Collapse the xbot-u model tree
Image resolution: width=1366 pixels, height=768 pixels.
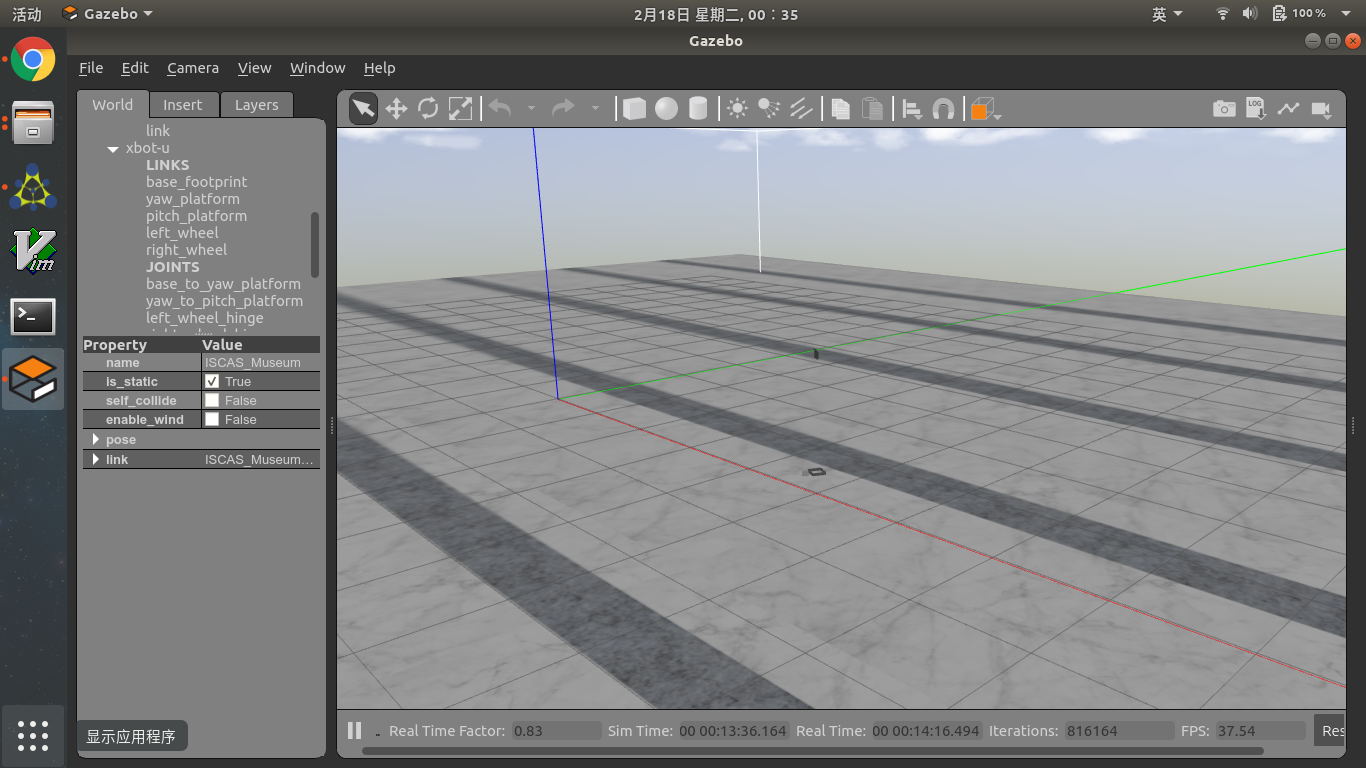112,147
